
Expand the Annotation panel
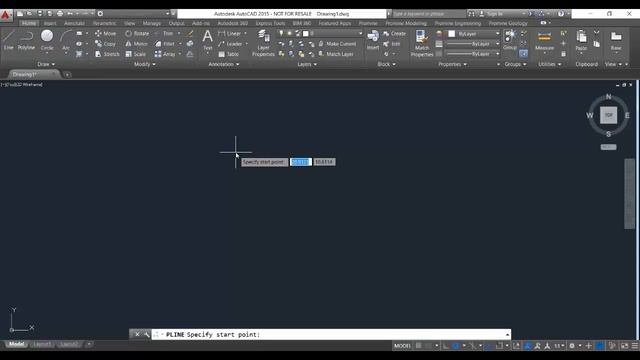[224, 64]
